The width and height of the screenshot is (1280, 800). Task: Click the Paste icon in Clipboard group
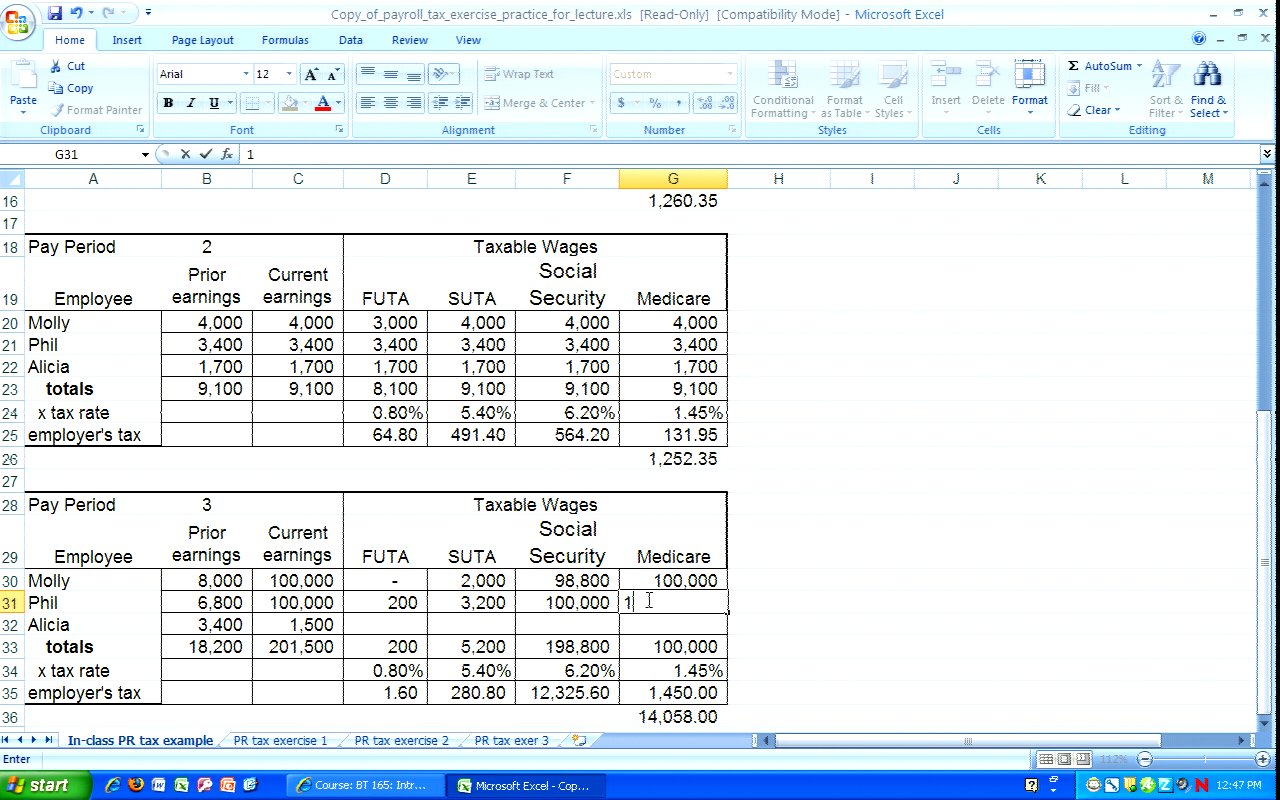[x=22, y=78]
